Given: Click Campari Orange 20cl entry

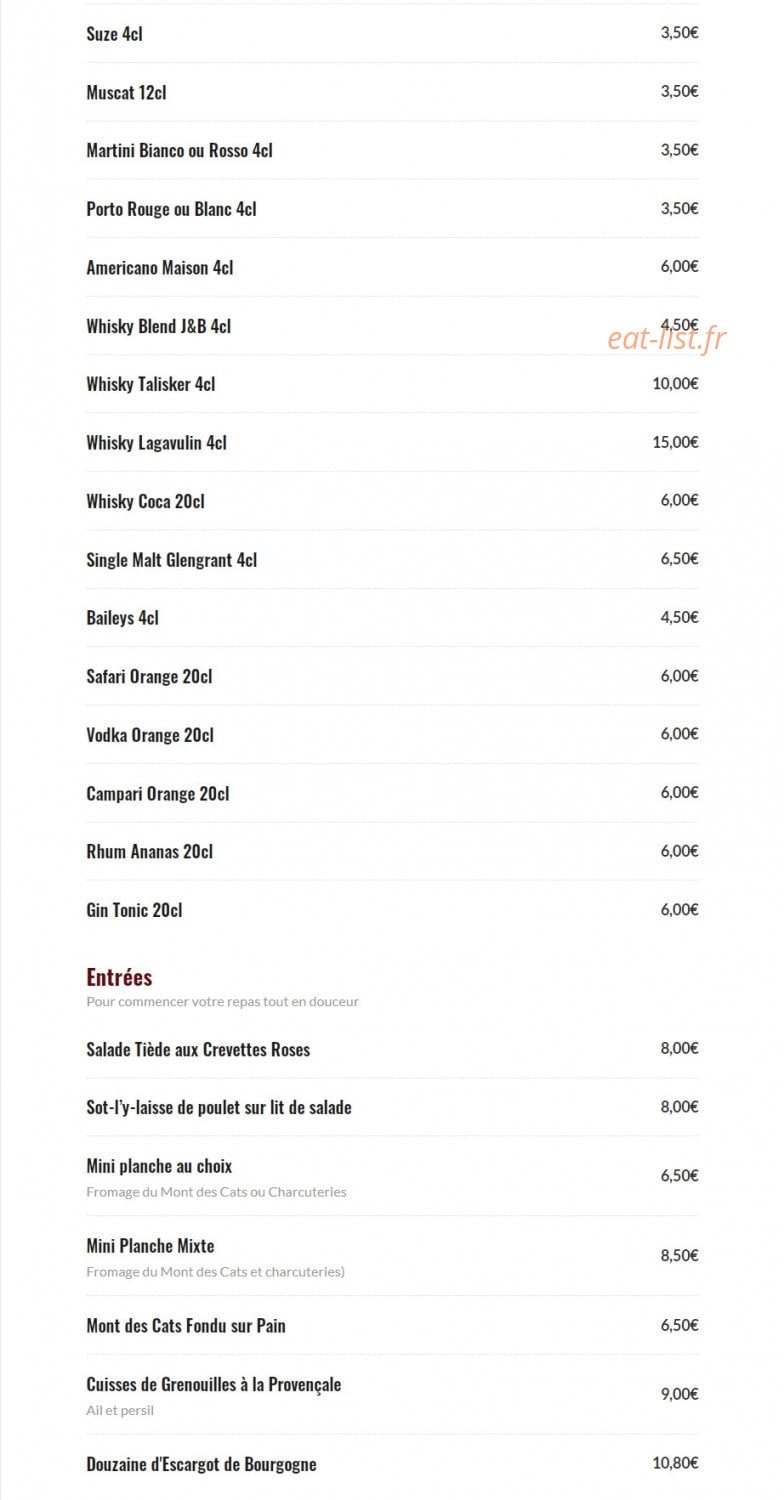Looking at the screenshot, I should point(158,794).
